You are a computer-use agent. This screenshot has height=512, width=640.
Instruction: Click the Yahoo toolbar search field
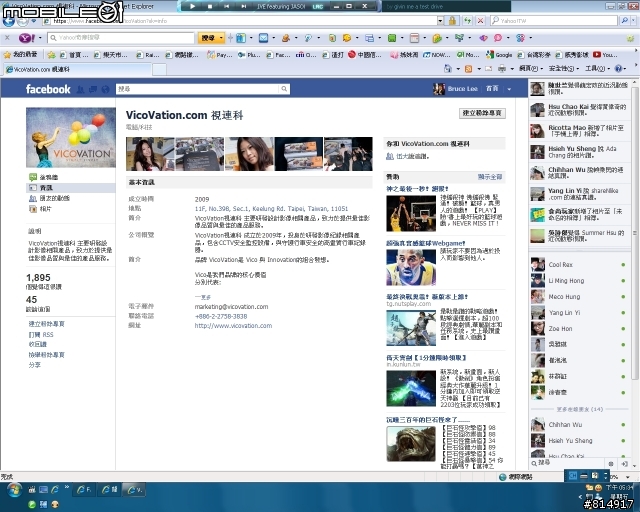pos(121,38)
